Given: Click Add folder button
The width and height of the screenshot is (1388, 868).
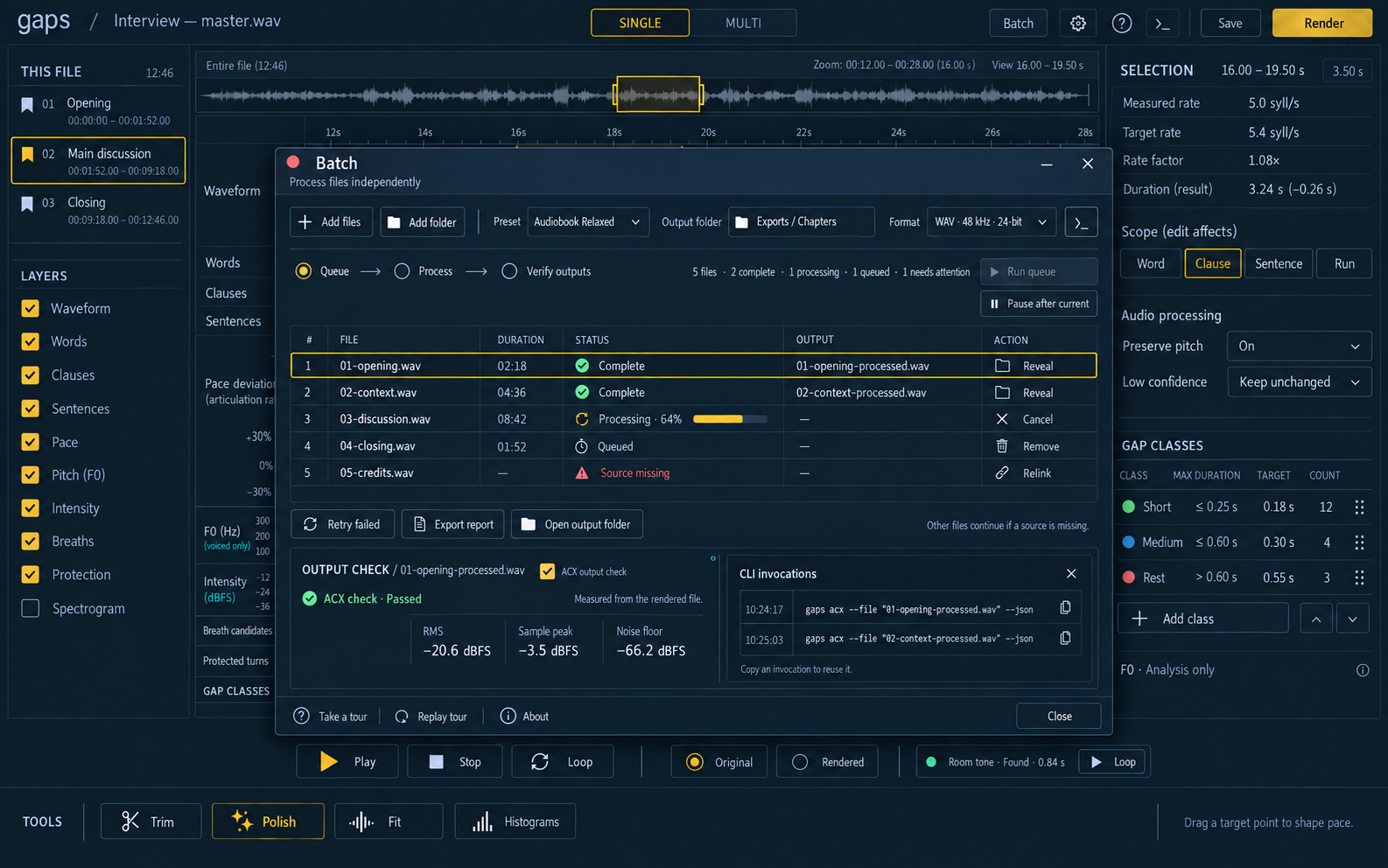Looking at the screenshot, I should coord(422,222).
